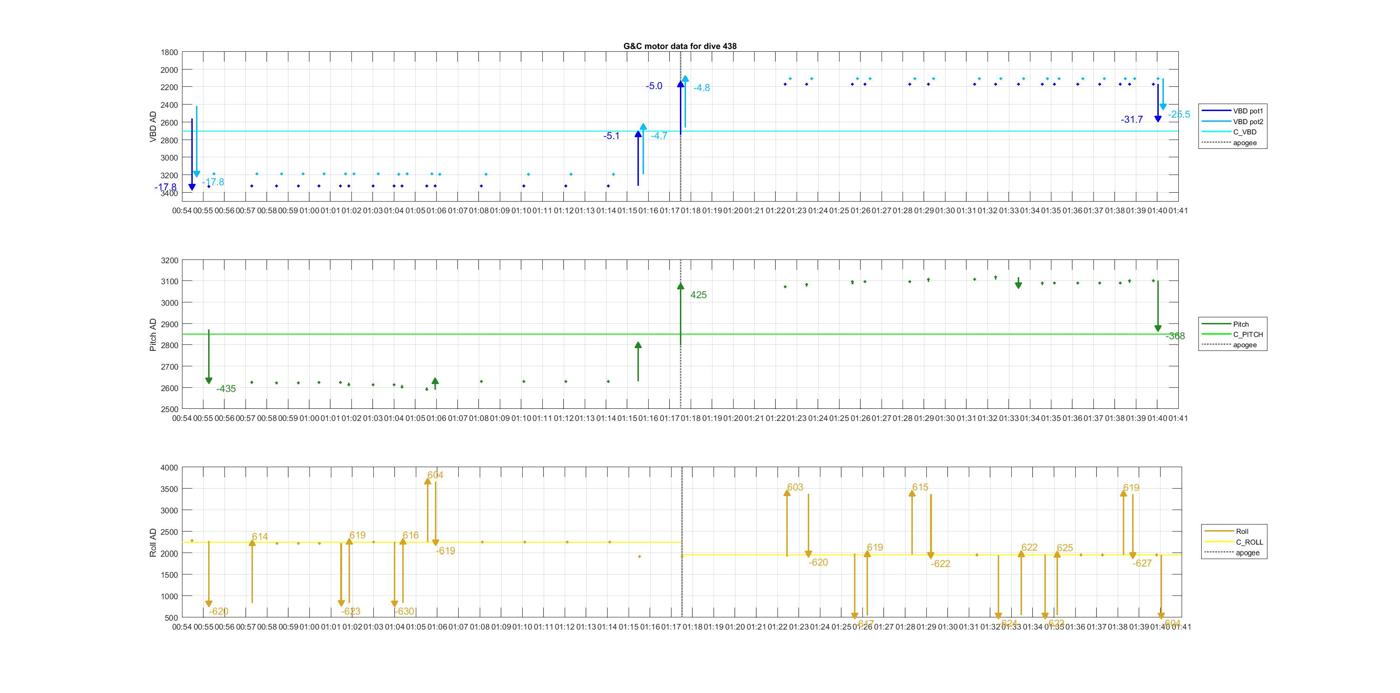Click the 'Pitch AD' y-axis label
Screen dimensions: 1400x693
(x=154, y=335)
